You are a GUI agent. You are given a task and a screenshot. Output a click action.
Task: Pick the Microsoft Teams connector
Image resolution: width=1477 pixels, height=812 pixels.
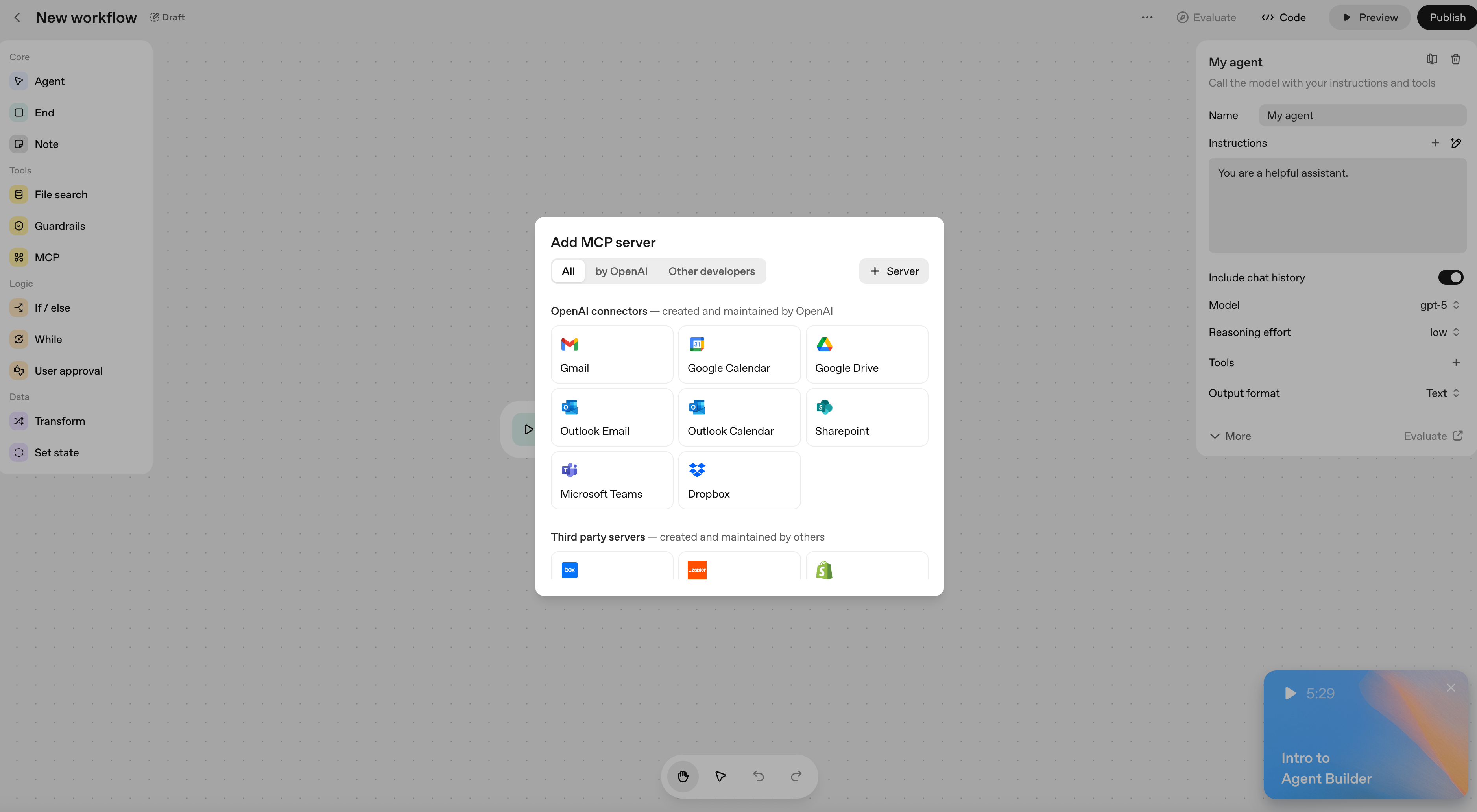pos(611,480)
